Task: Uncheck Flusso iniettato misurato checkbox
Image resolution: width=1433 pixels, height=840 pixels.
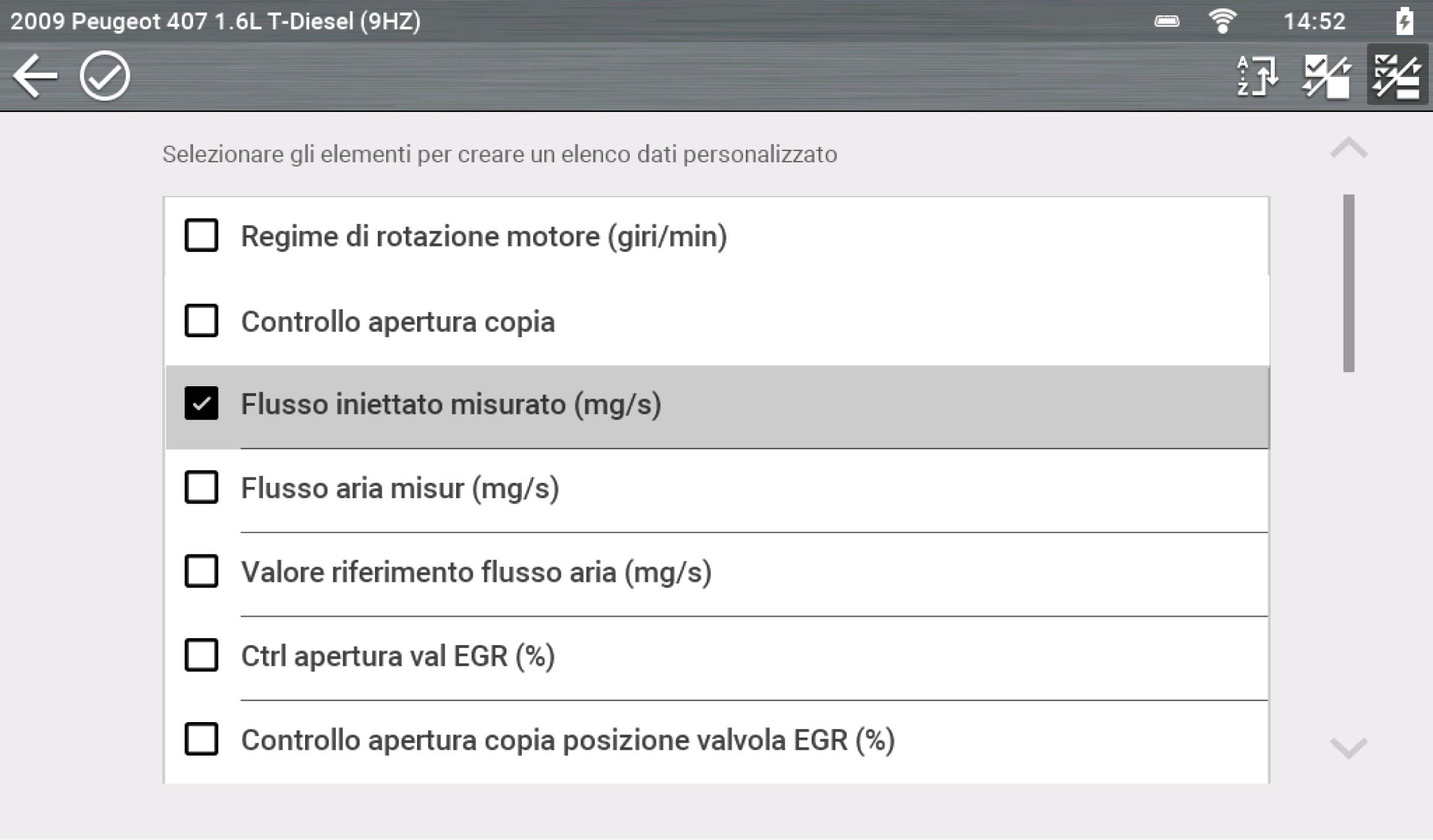Action: click(x=201, y=403)
